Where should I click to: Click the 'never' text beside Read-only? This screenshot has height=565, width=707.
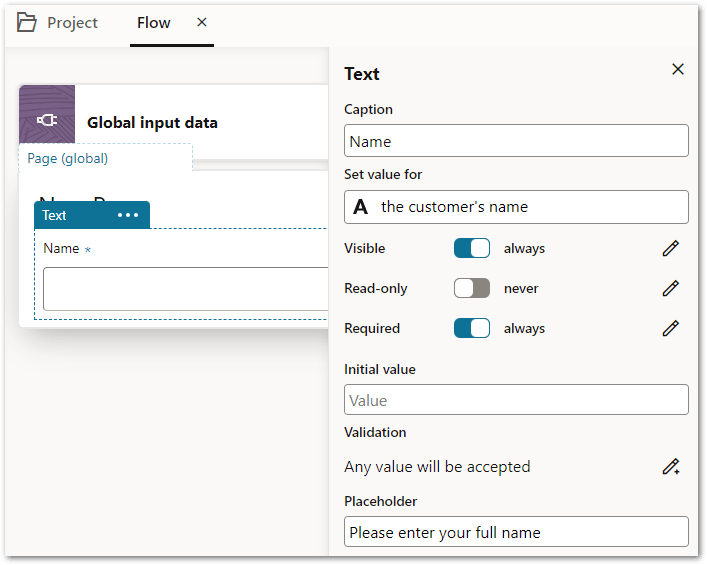tap(521, 289)
